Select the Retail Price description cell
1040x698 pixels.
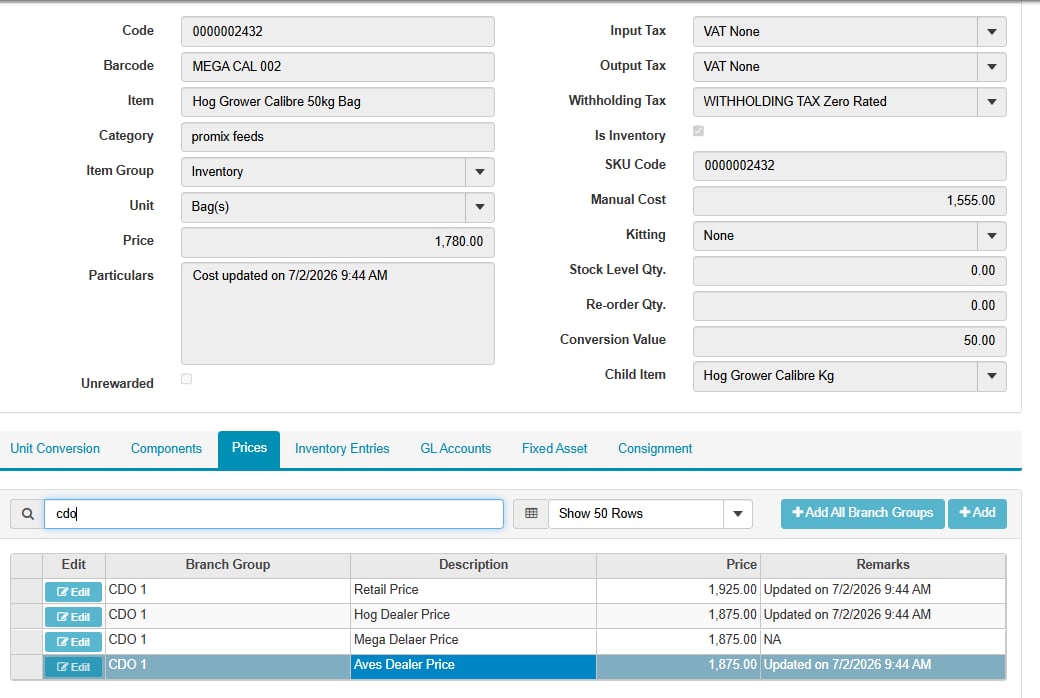(x=474, y=590)
